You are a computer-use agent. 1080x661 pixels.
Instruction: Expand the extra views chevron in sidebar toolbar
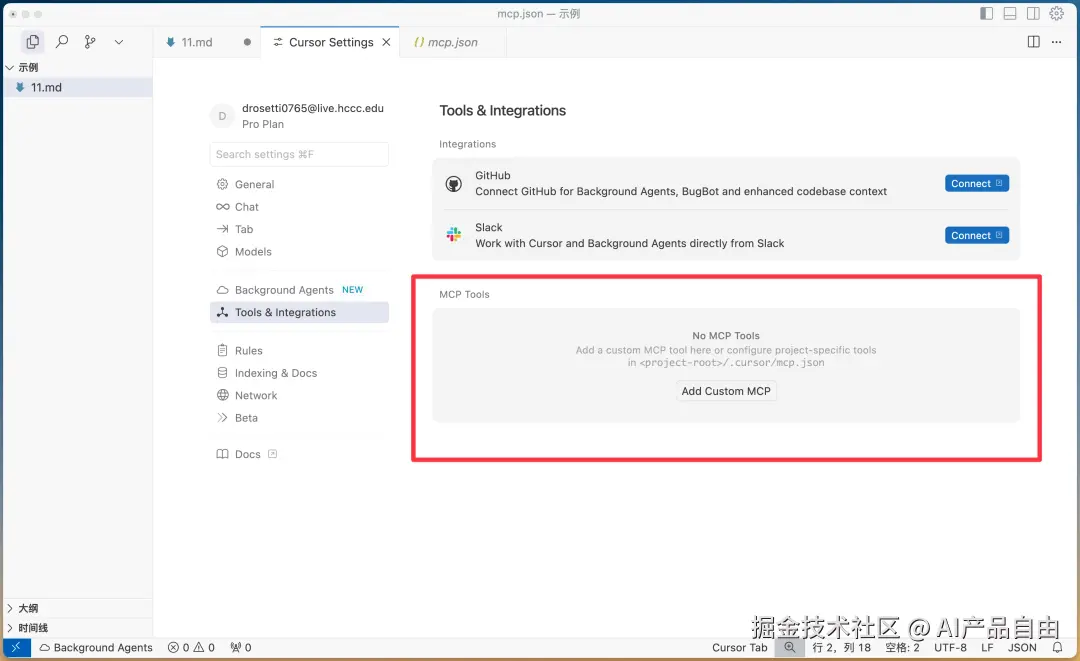coord(118,42)
